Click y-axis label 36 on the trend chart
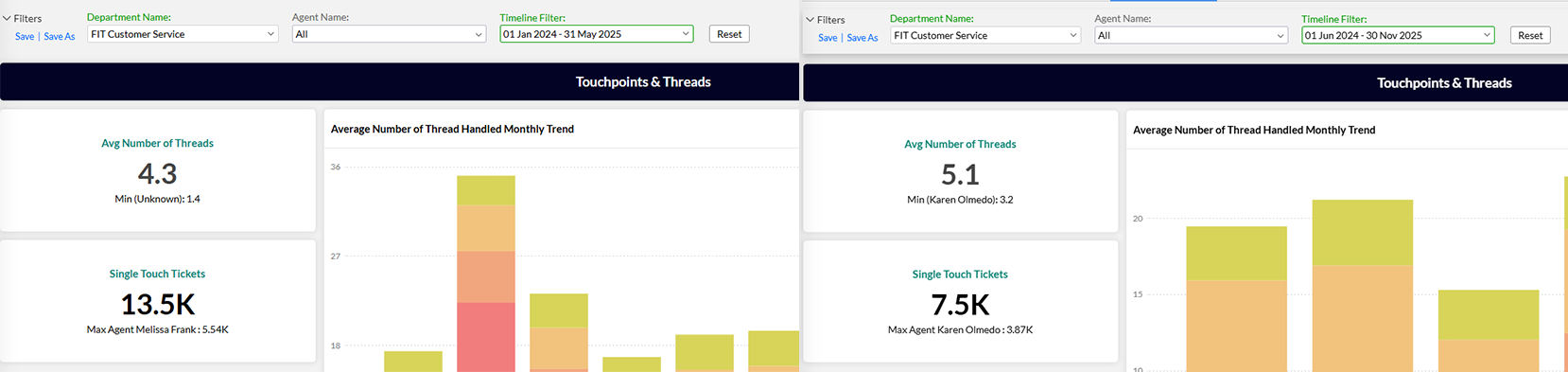 tap(335, 167)
